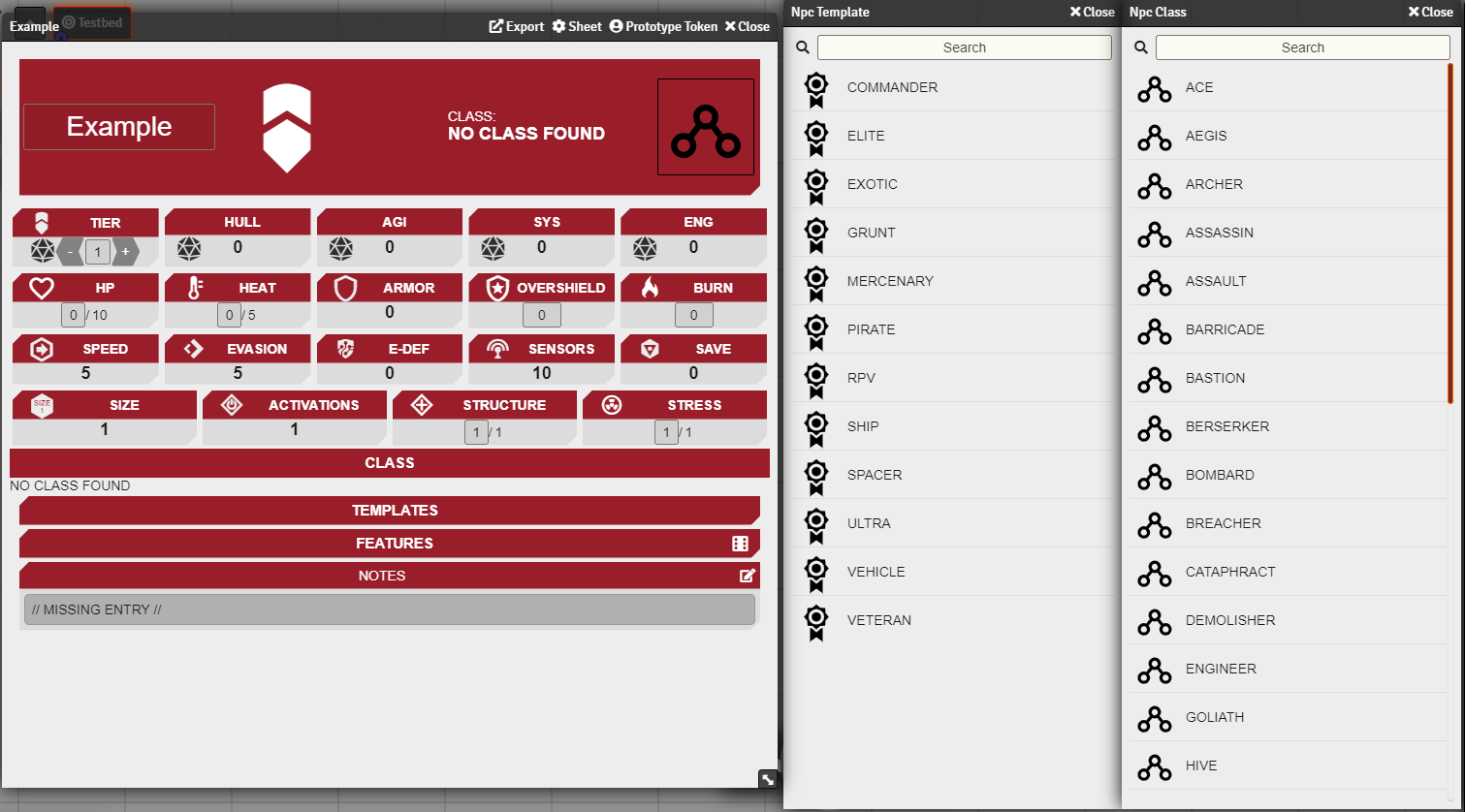This screenshot has width=1465, height=812.
Task: Close the Npc Template window
Action: click(x=1092, y=12)
